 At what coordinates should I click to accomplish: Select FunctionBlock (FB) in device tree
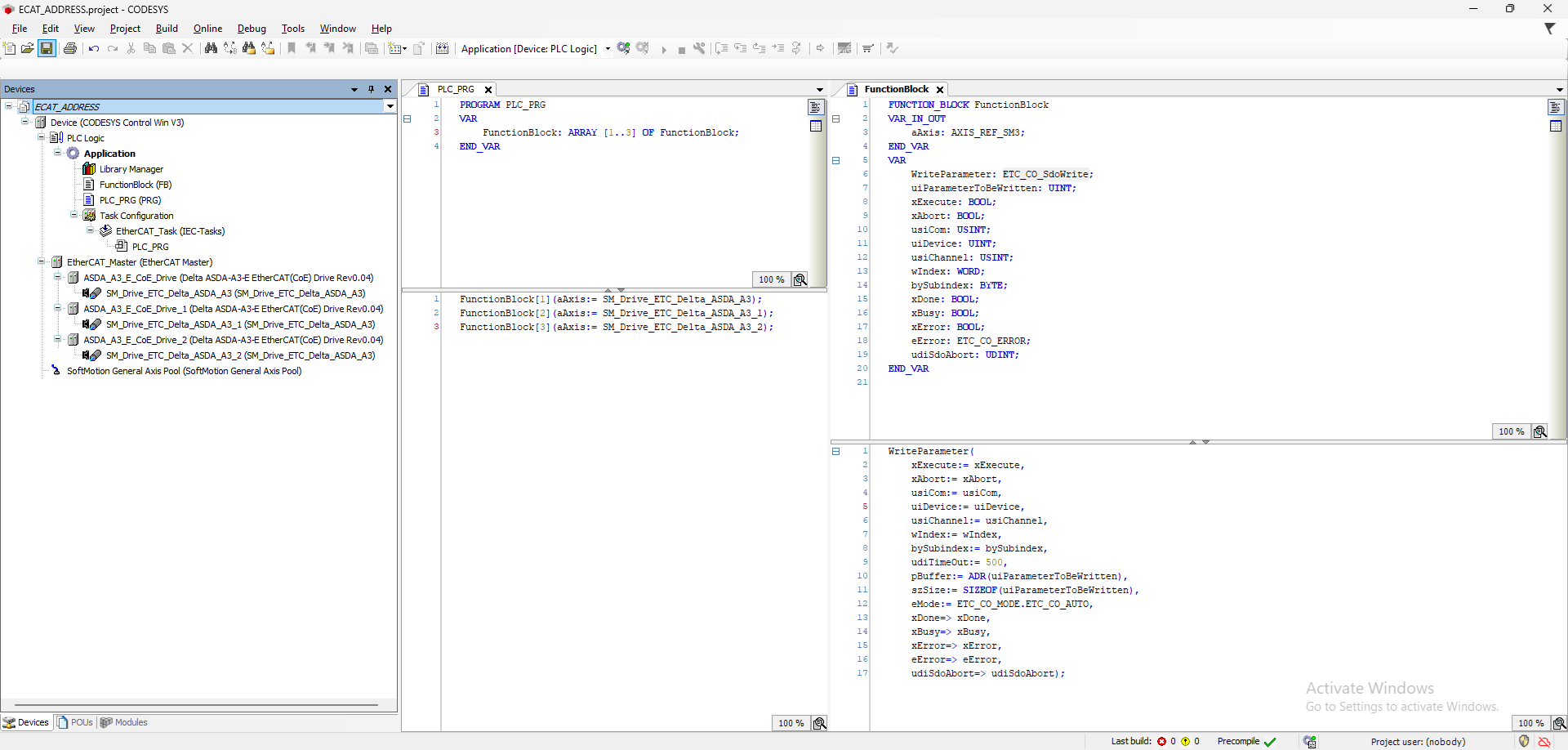(x=135, y=185)
